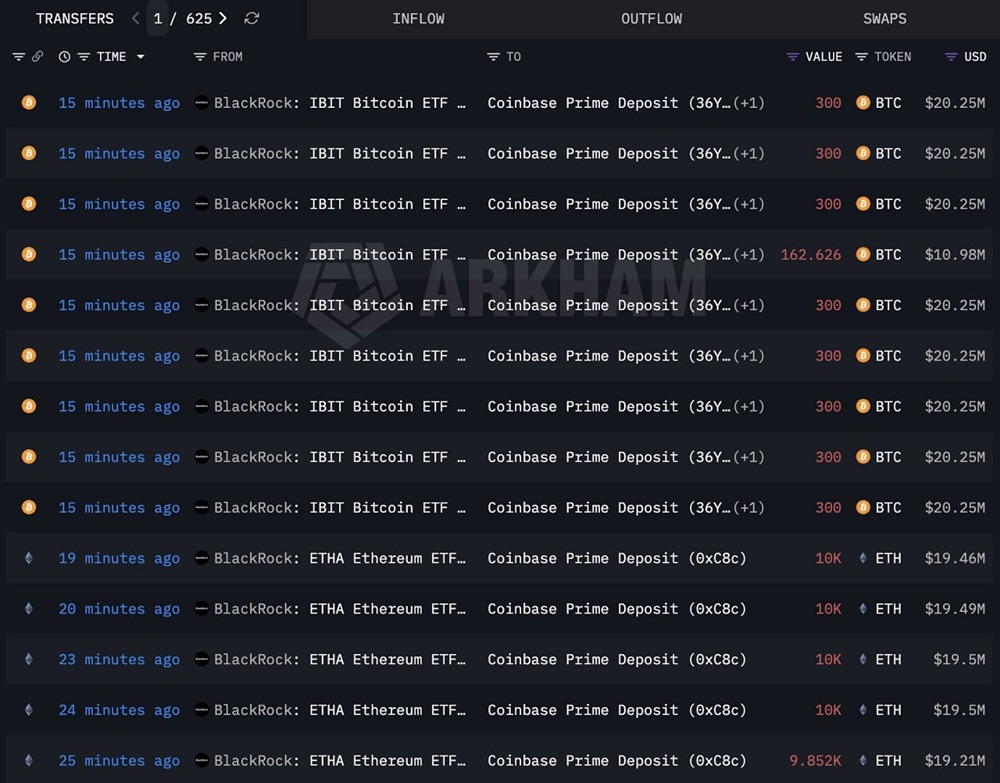Click the leftmost filter icon in the header row
Screen dimensions: 1000x783
(17, 57)
